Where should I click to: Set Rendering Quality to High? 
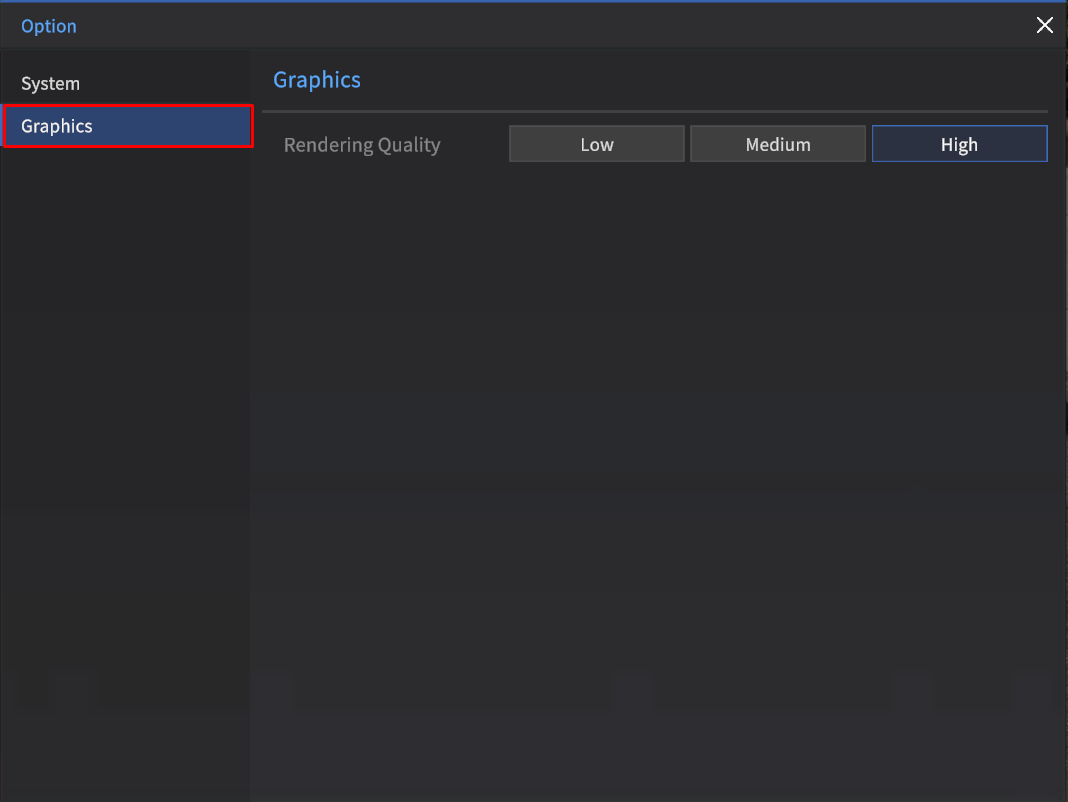coord(958,144)
